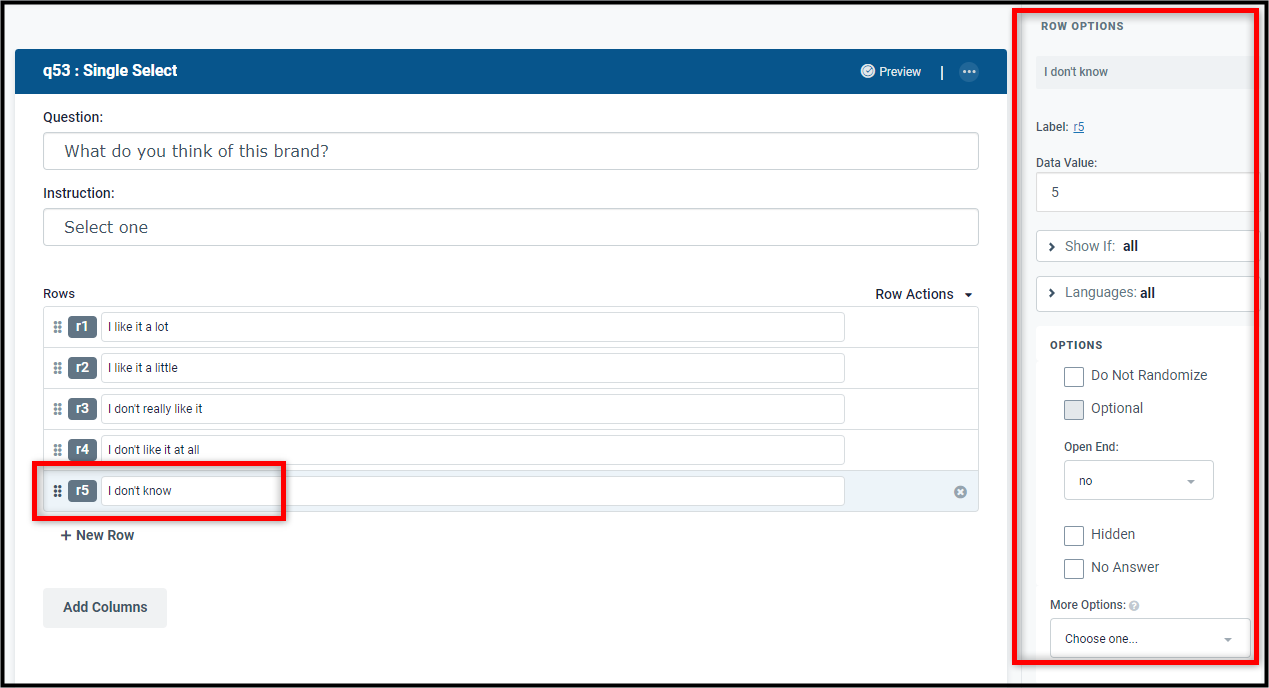1269x688 pixels.
Task: Check the Hidden option
Action: [1074, 536]
